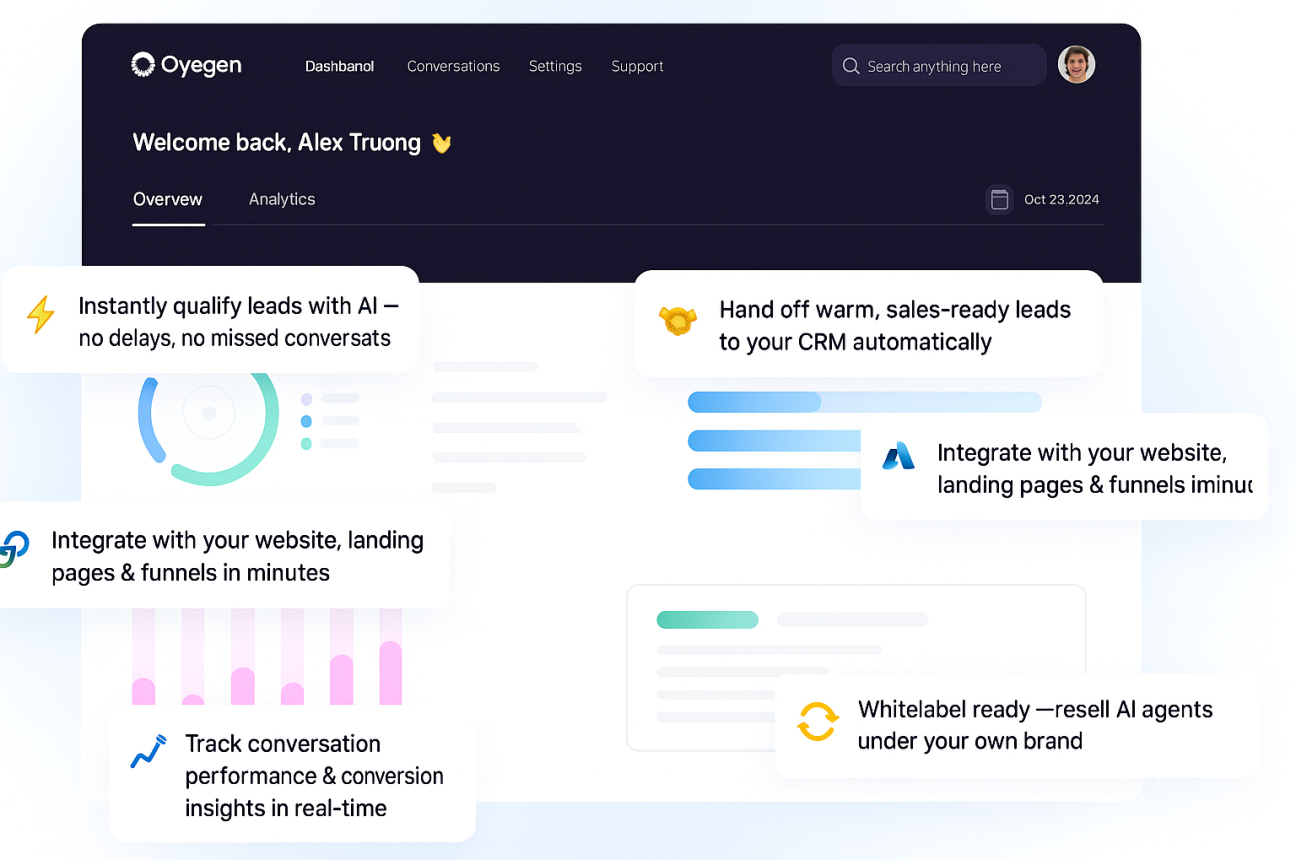Click the handshake icon on CRM card
This screenshot has height=860, width=1296.
coord(677,320)
